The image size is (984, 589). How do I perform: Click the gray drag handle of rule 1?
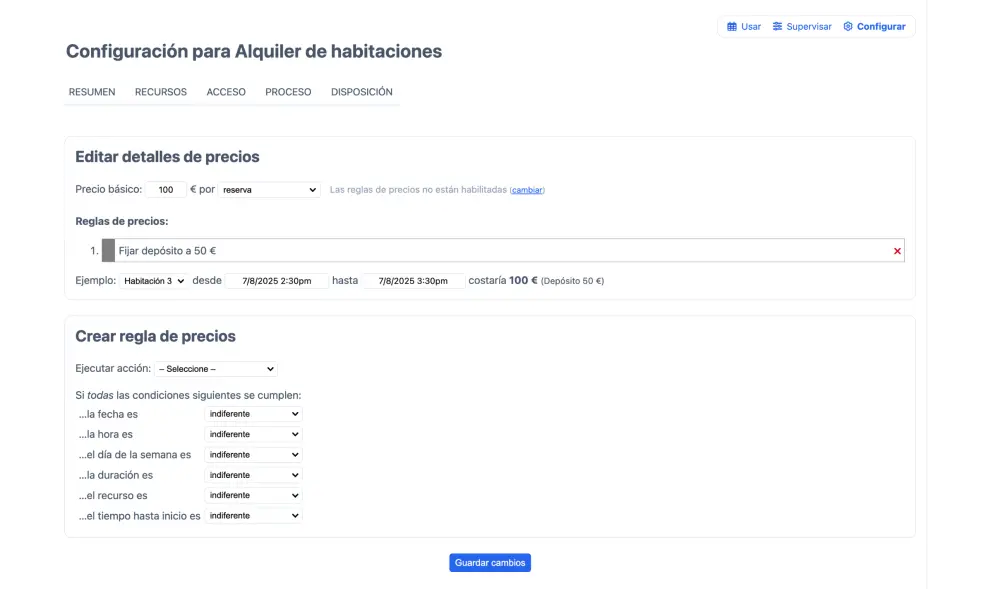click(x=108, y=251)
